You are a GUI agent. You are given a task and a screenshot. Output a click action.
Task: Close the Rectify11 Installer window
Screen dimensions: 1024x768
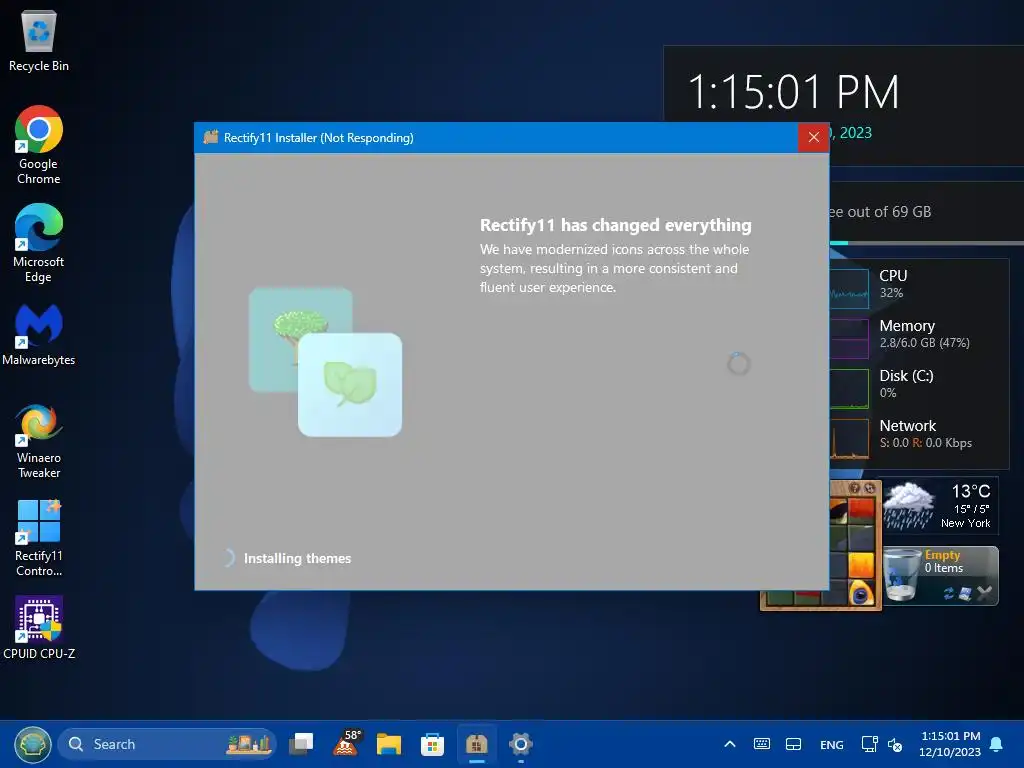[x=814, y=137]
